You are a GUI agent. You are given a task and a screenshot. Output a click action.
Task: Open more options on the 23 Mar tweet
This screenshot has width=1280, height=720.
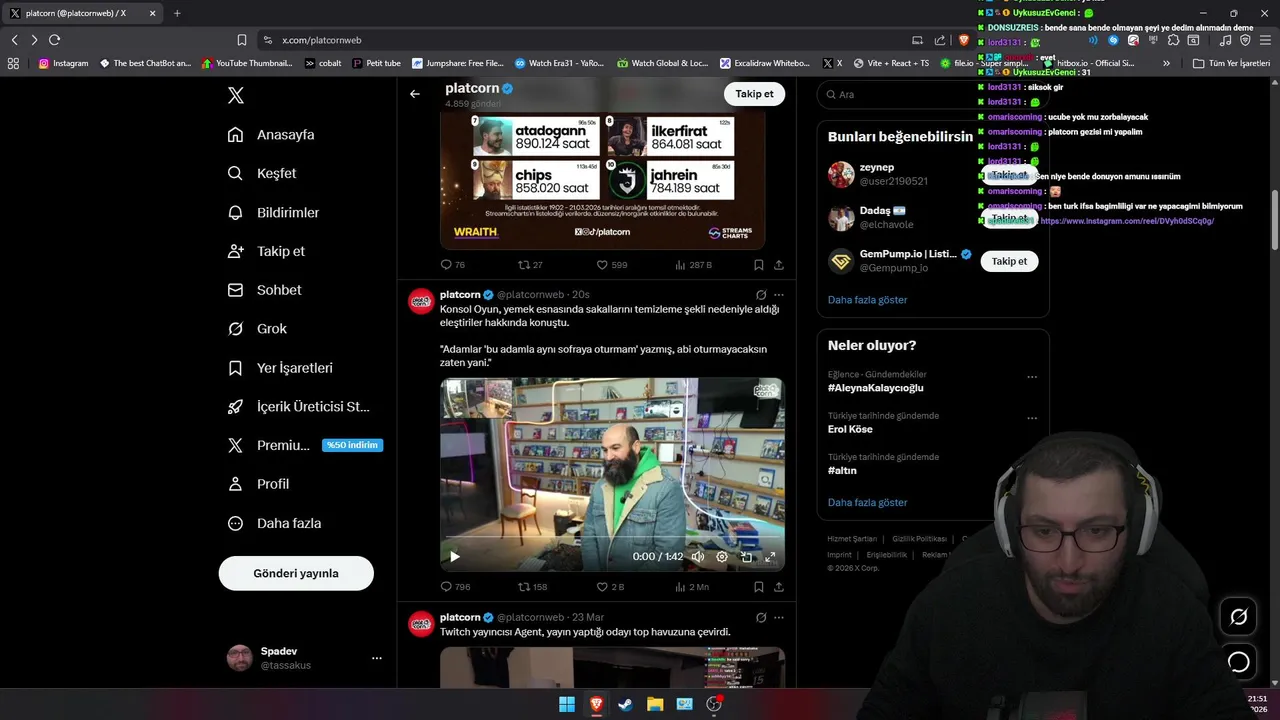tap(779, 617)
